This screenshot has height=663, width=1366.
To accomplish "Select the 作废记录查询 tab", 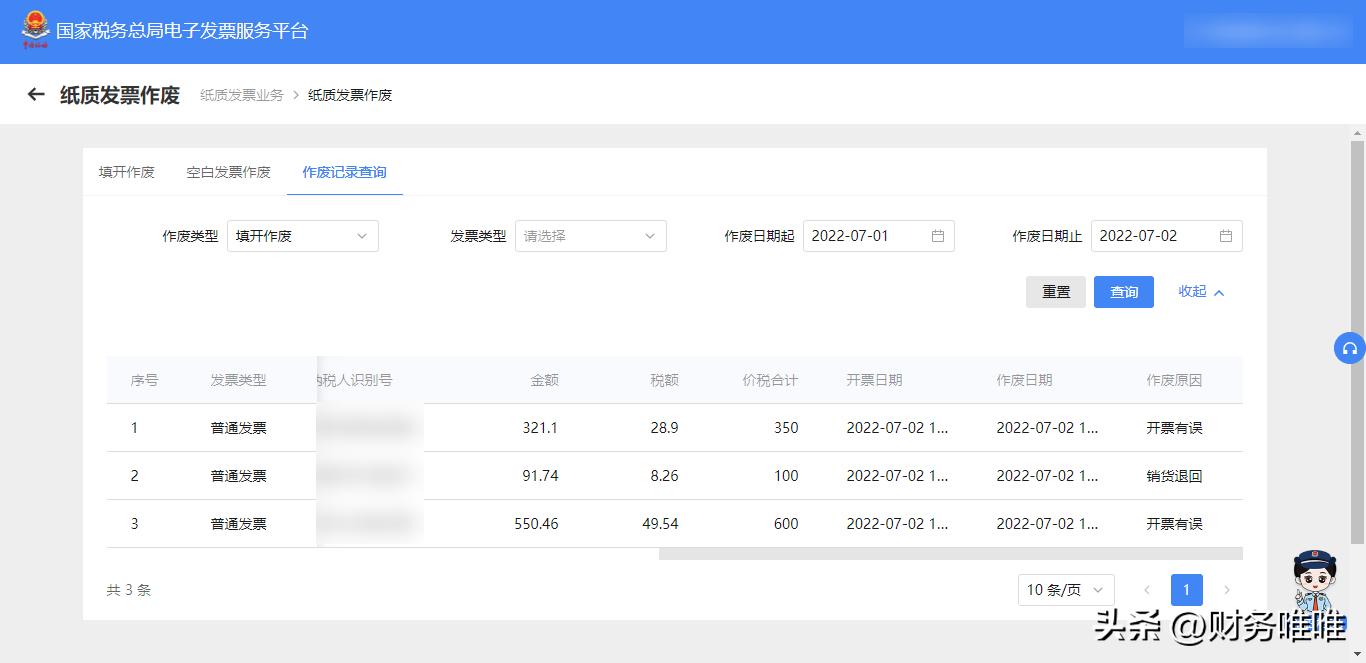I will (344, 172).
